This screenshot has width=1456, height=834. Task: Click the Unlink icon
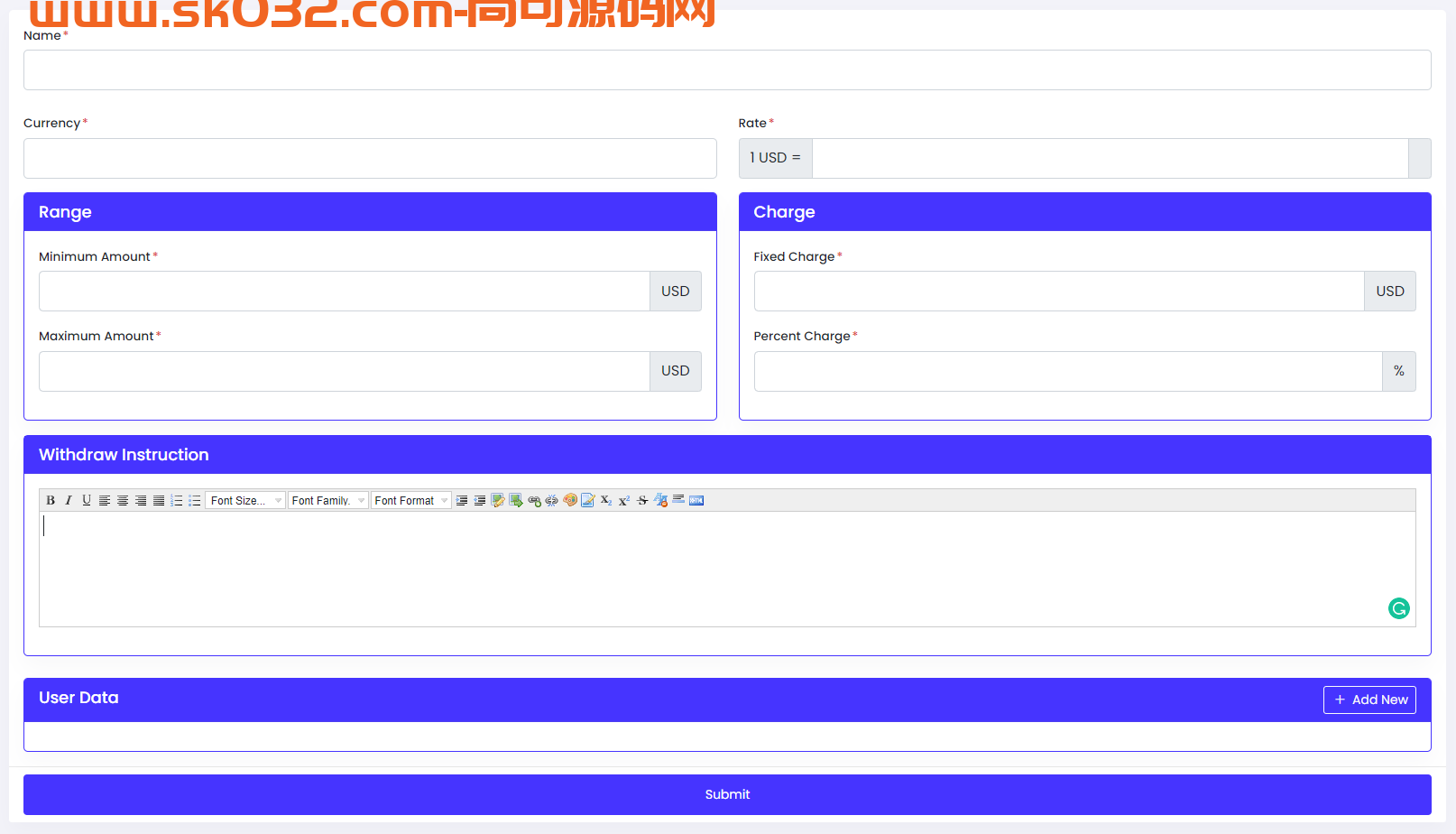click(x=552, y=500)
